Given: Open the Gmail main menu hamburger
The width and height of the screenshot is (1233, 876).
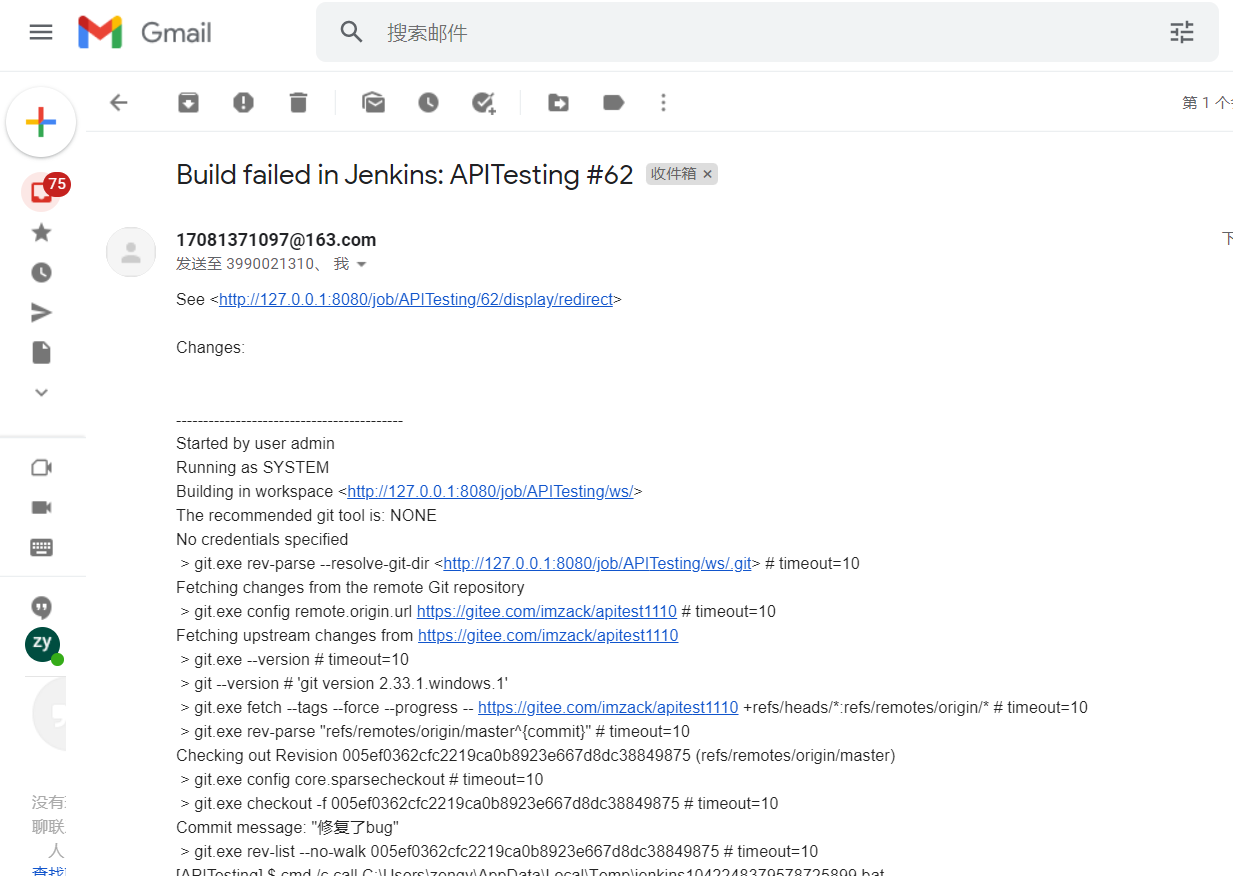Looking at the screenshot, I should (x=41, y=32).
